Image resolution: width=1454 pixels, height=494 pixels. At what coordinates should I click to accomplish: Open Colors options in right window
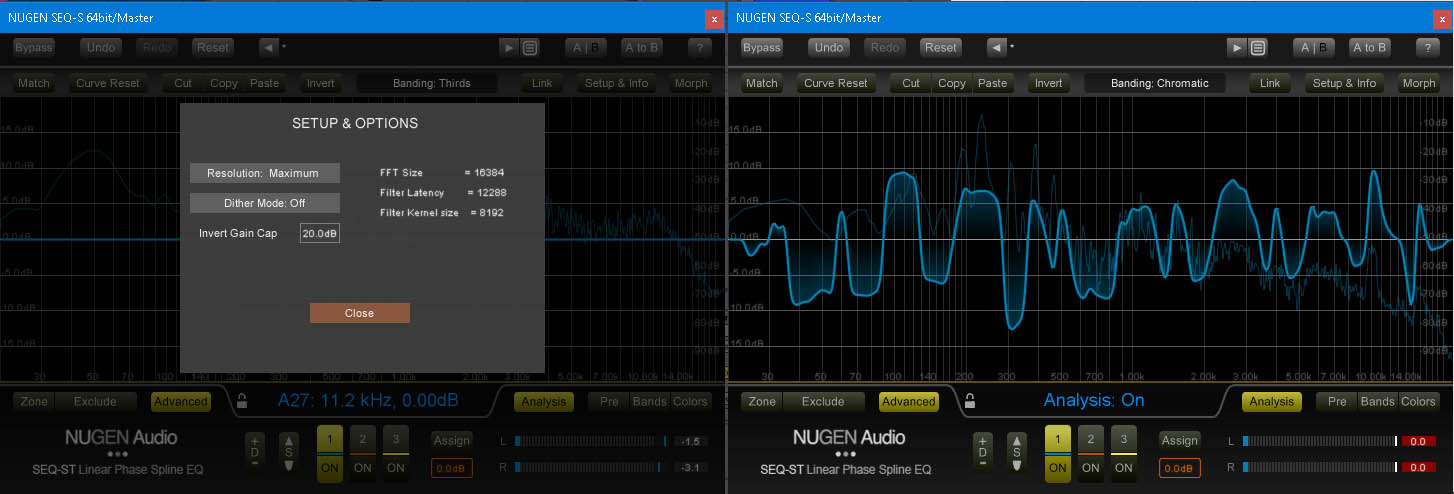[x=1418, y=402]
